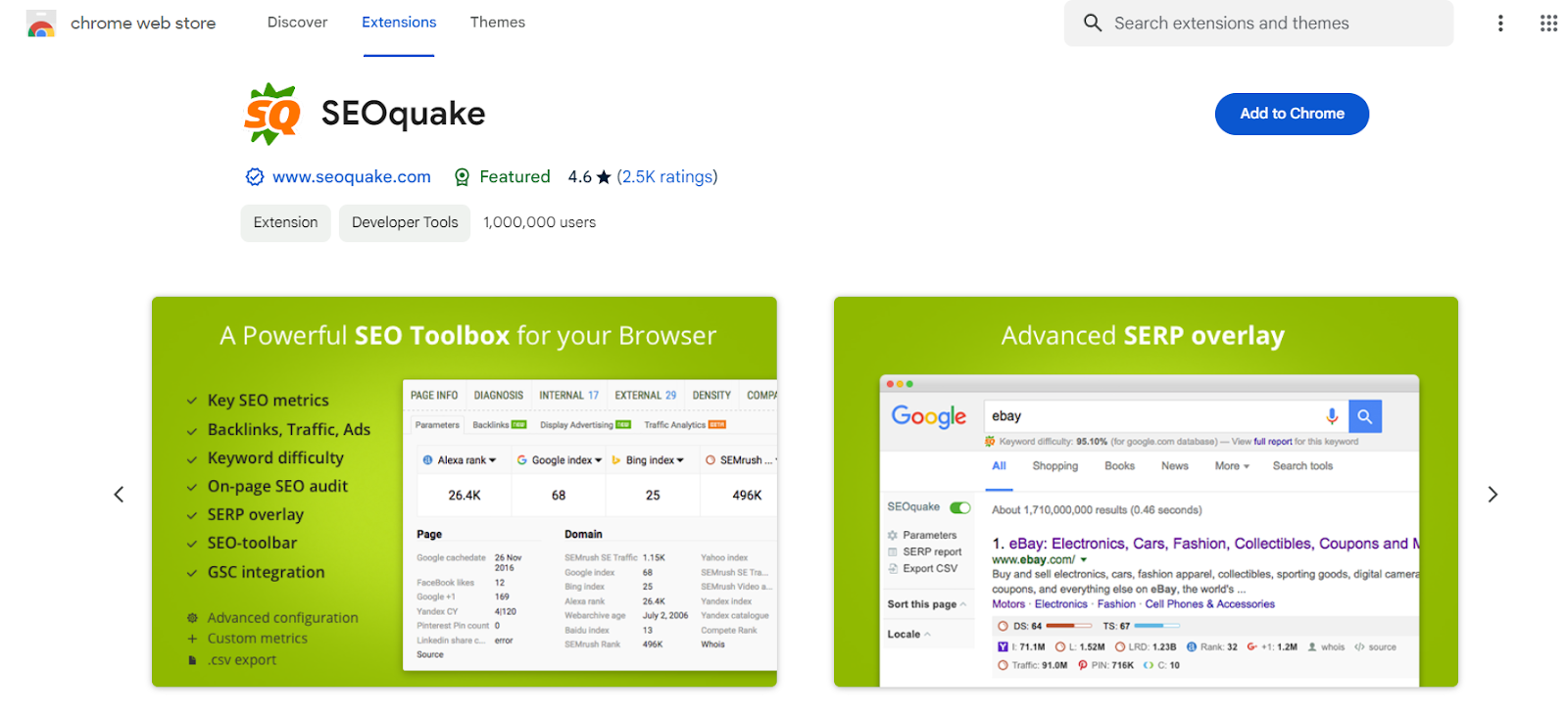Click the Shopping tab in SERP screenshot
The height and width of the screenshot is (716, 1568).
tap(1055, 466)
